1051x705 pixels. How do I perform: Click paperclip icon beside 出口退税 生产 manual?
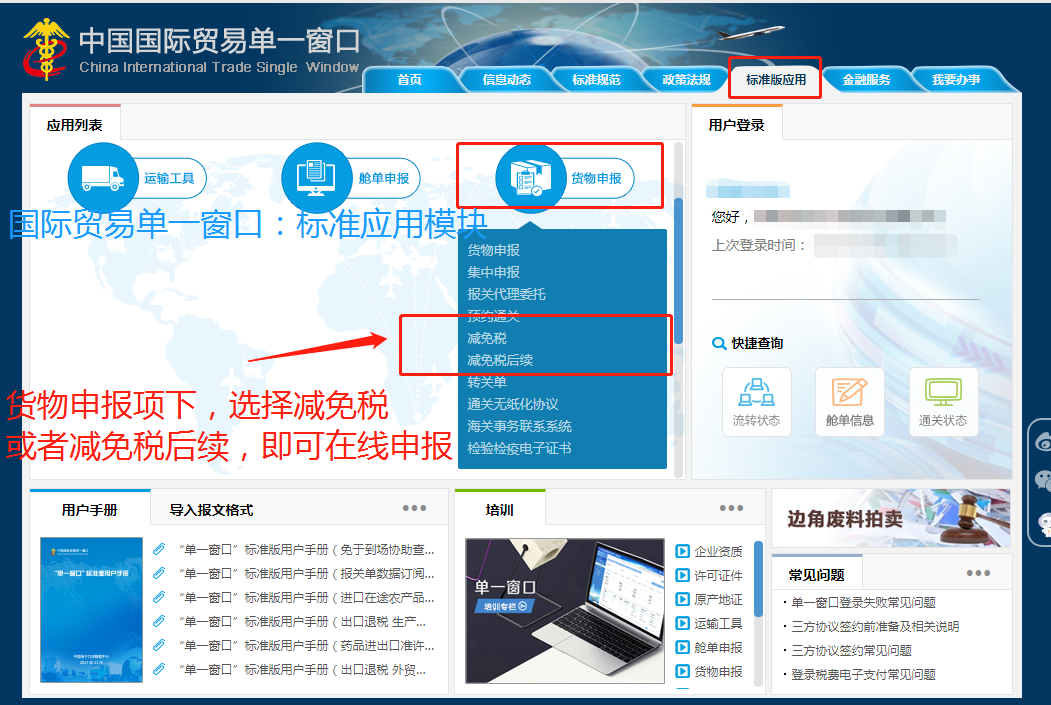(x=159, y=621)
